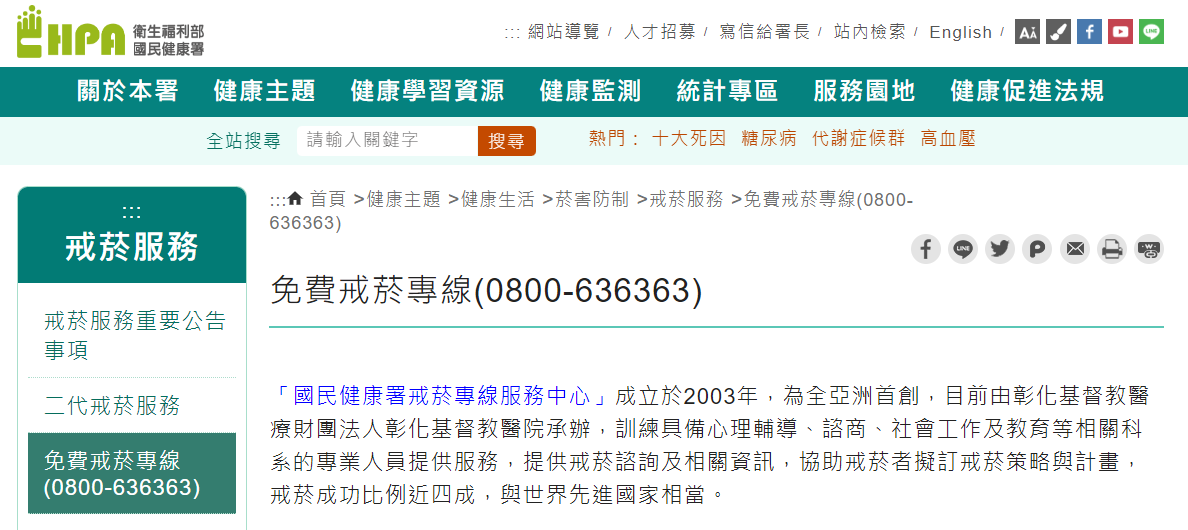
Task: Click the home icon in breadcrumb
Action: [295, 198]
